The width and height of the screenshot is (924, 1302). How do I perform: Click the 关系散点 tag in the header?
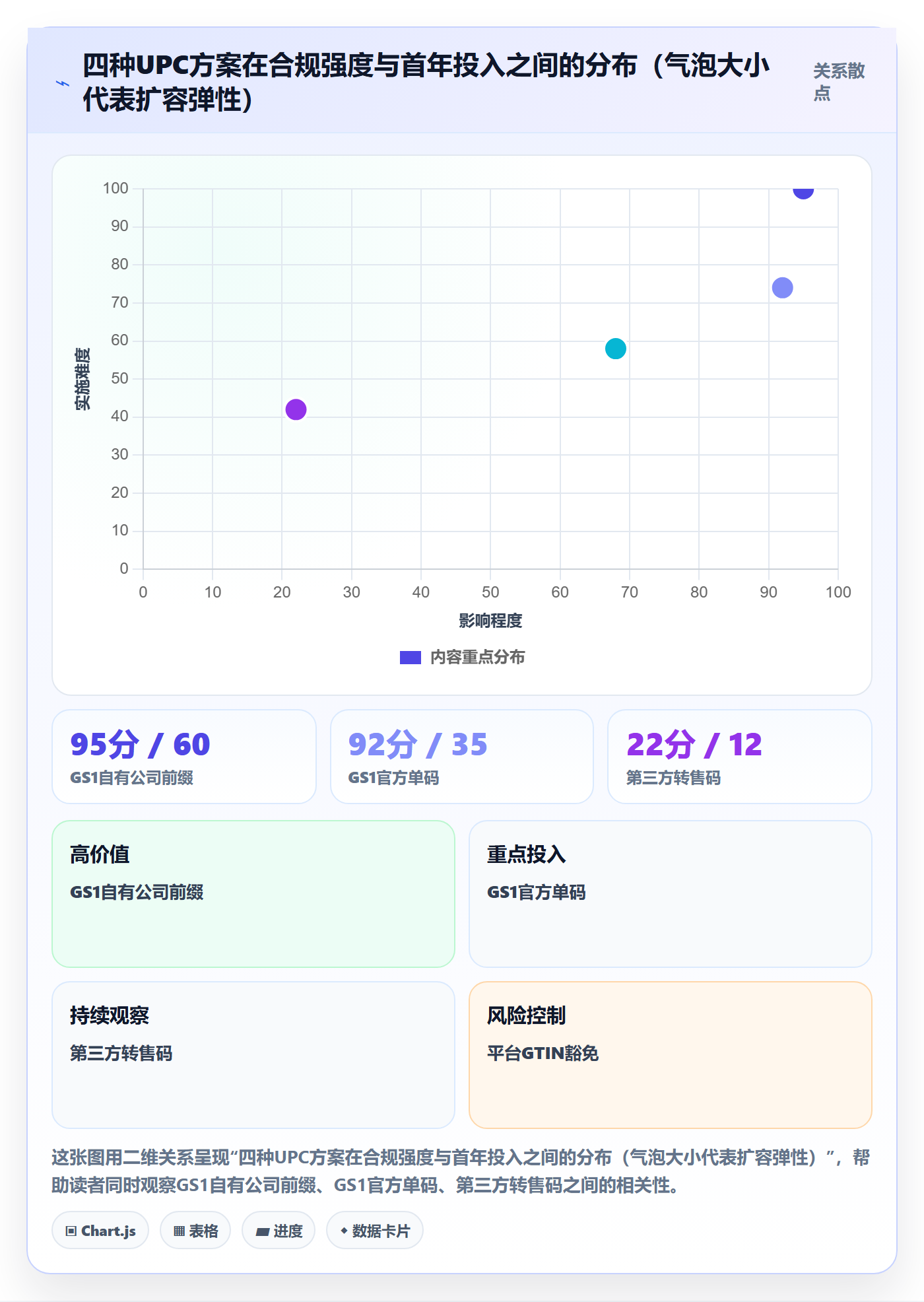click(838, 82)
